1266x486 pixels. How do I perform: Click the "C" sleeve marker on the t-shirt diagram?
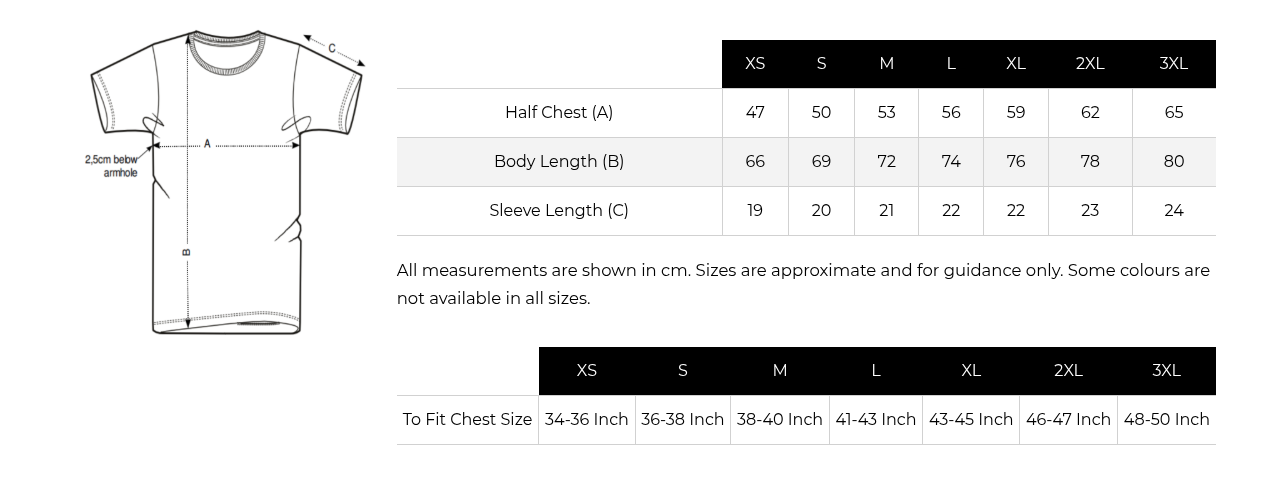point(332,48)
